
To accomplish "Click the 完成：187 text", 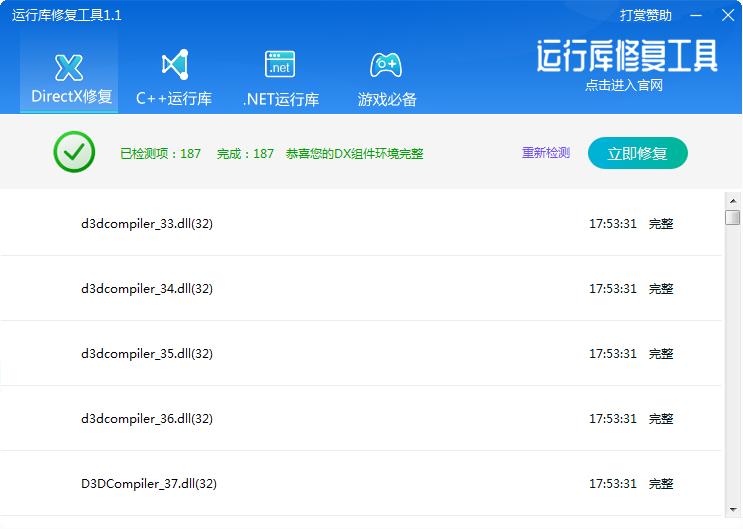I will point(245,154).
